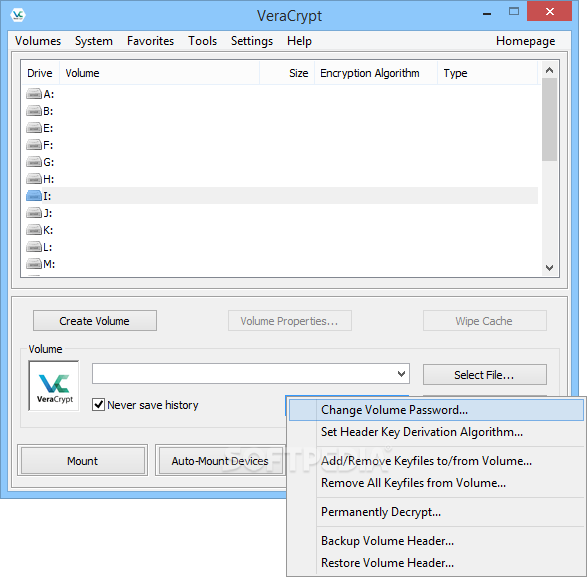Open the Volumes menu
Viewport: 587px width, 577px height.
tap(38, 41)
